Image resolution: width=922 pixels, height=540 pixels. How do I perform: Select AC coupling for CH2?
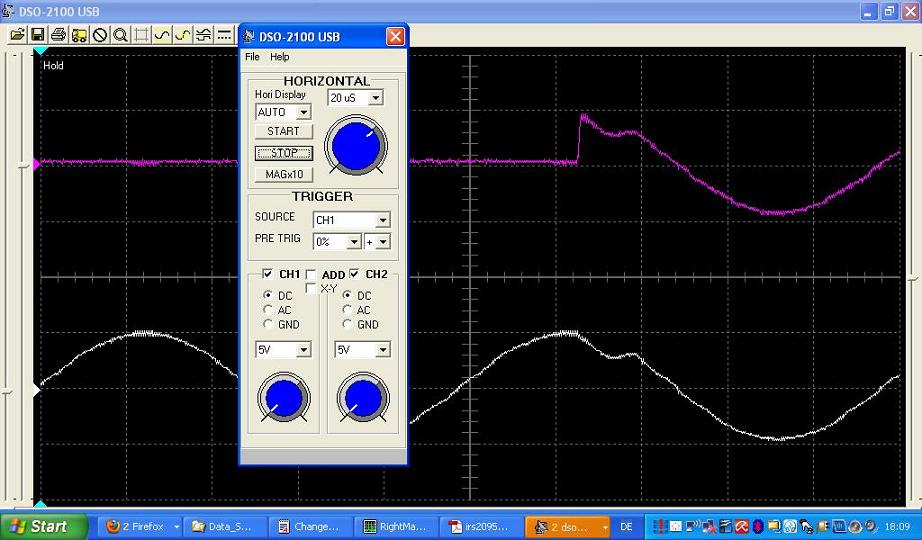[348, 309]
